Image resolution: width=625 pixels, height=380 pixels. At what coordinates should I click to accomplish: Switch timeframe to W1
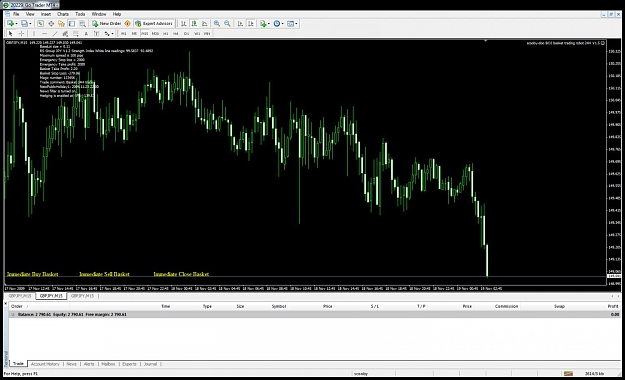pyautogui.click(x=197, y=33)
